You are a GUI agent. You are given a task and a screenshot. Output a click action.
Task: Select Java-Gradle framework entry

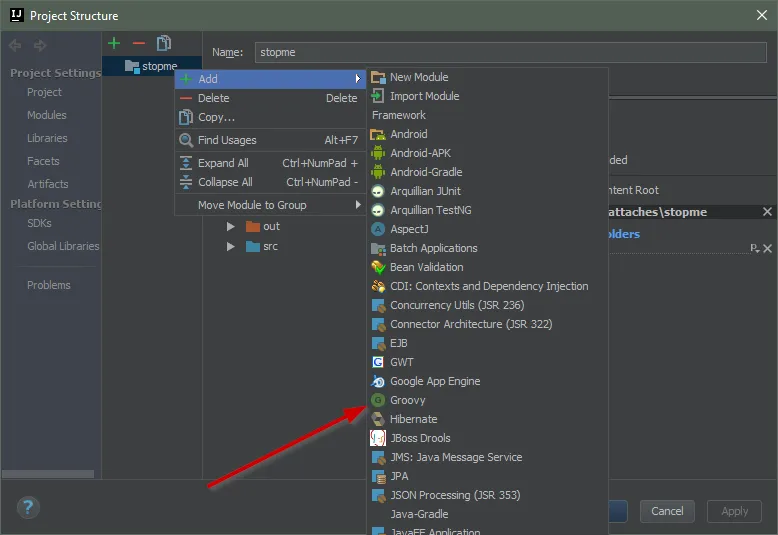click(487, 514)
